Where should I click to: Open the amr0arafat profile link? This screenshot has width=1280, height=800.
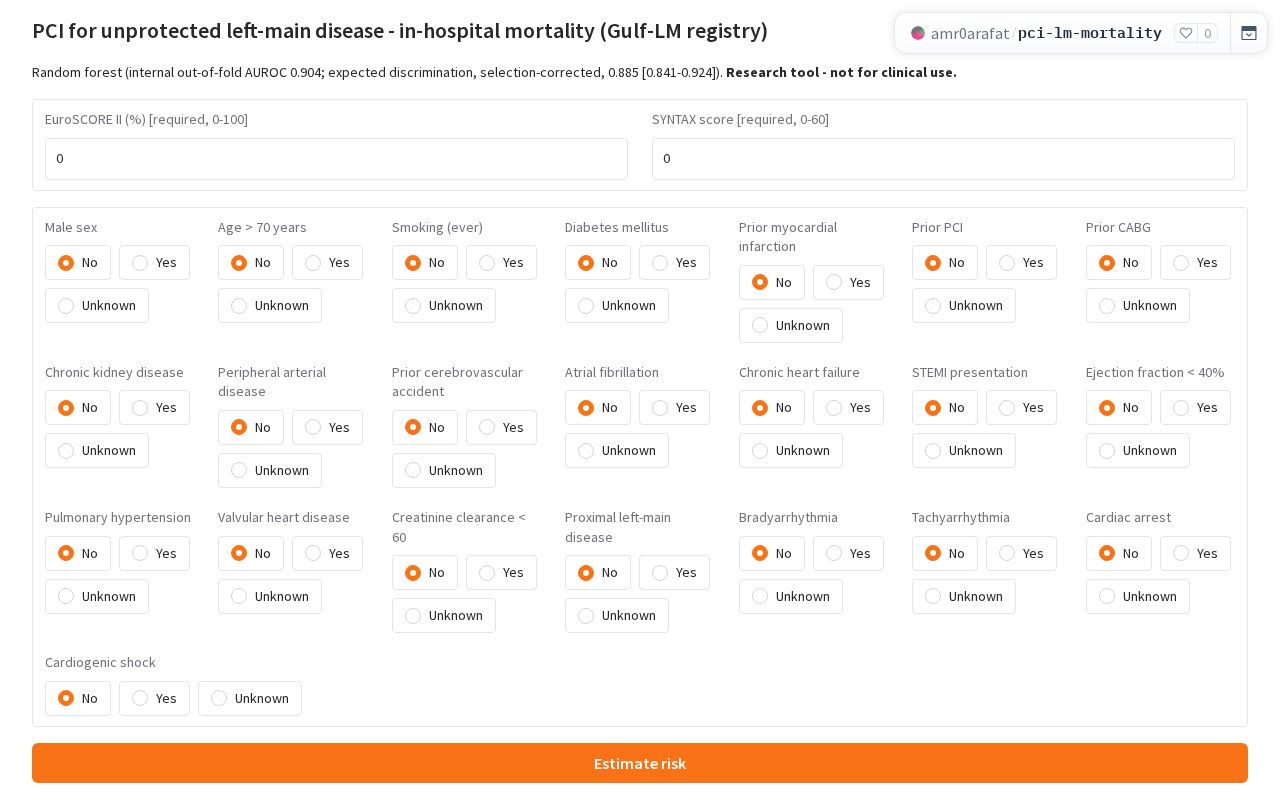click(x=970, y=33)
